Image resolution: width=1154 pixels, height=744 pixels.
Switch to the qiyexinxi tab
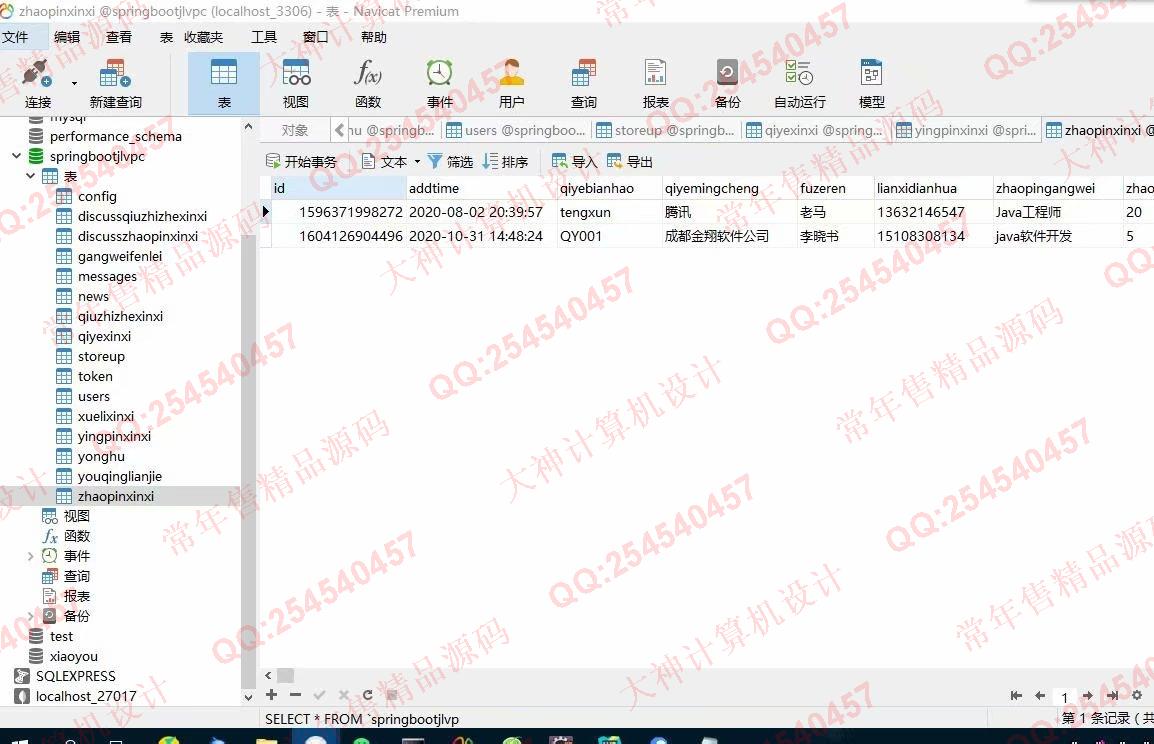tap(815, 130)
